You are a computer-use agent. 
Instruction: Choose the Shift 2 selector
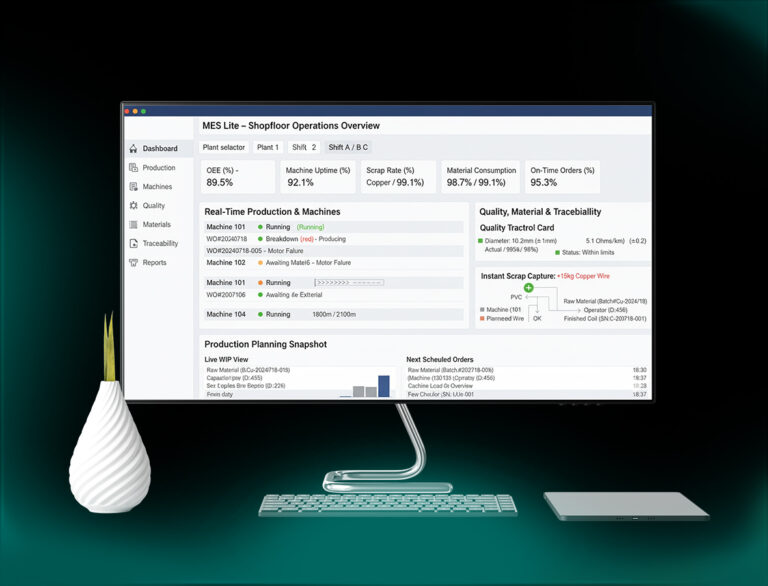[304, 147]
